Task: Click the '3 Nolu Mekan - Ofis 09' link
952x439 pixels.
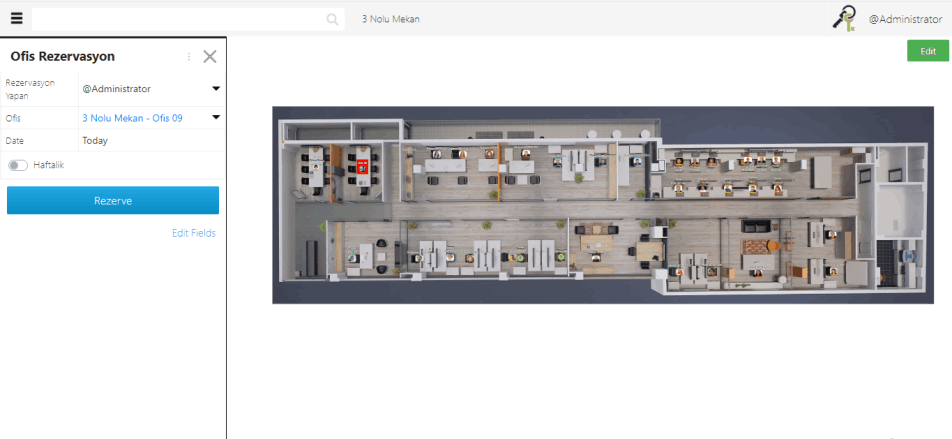Action: 132,118
